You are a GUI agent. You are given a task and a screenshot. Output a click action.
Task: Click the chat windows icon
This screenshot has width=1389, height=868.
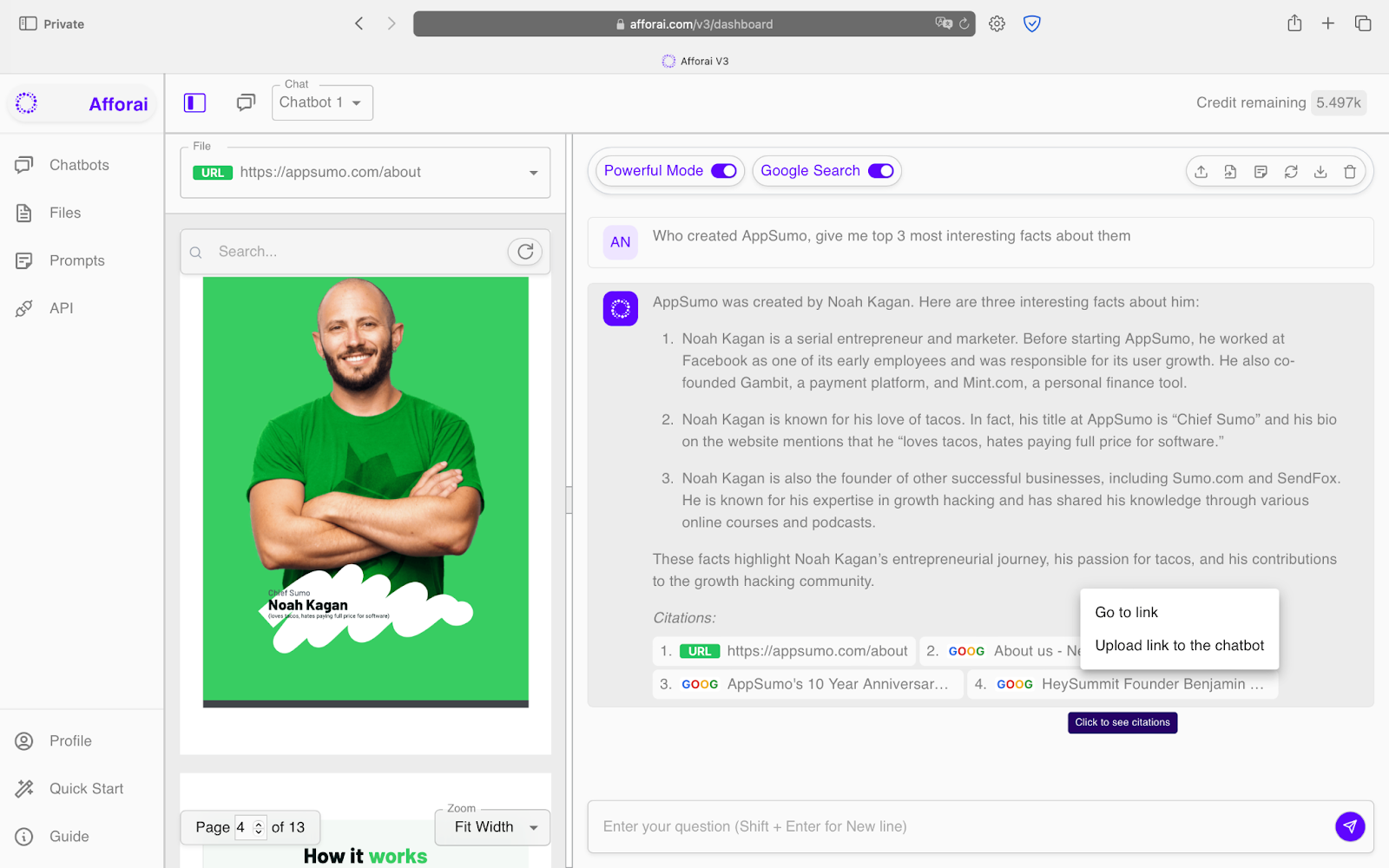pyautogui.click(x=246, y=103)
